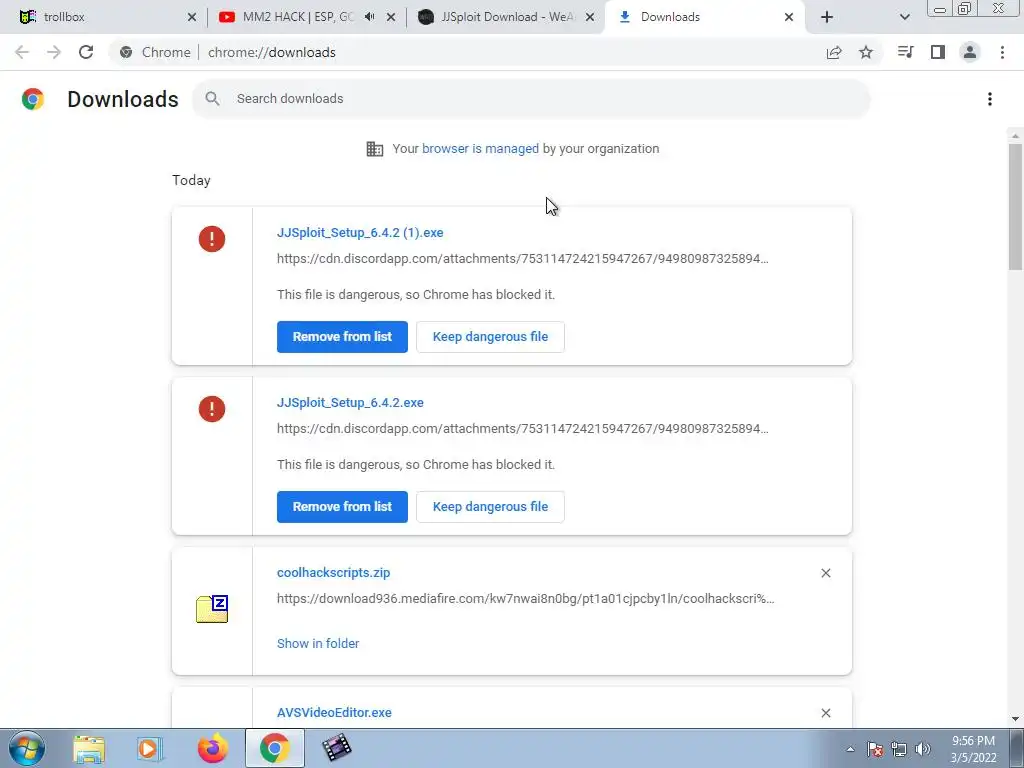Keep dangerous file JJSploit_Setup_6.4.2 (1).exe

coord(490,337)
